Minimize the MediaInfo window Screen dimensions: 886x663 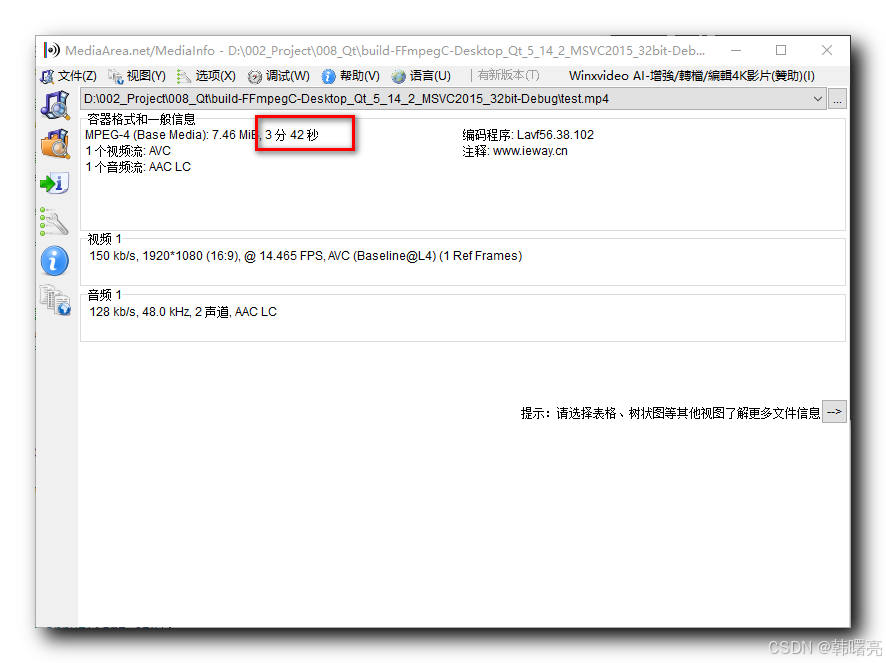(736, 50)
